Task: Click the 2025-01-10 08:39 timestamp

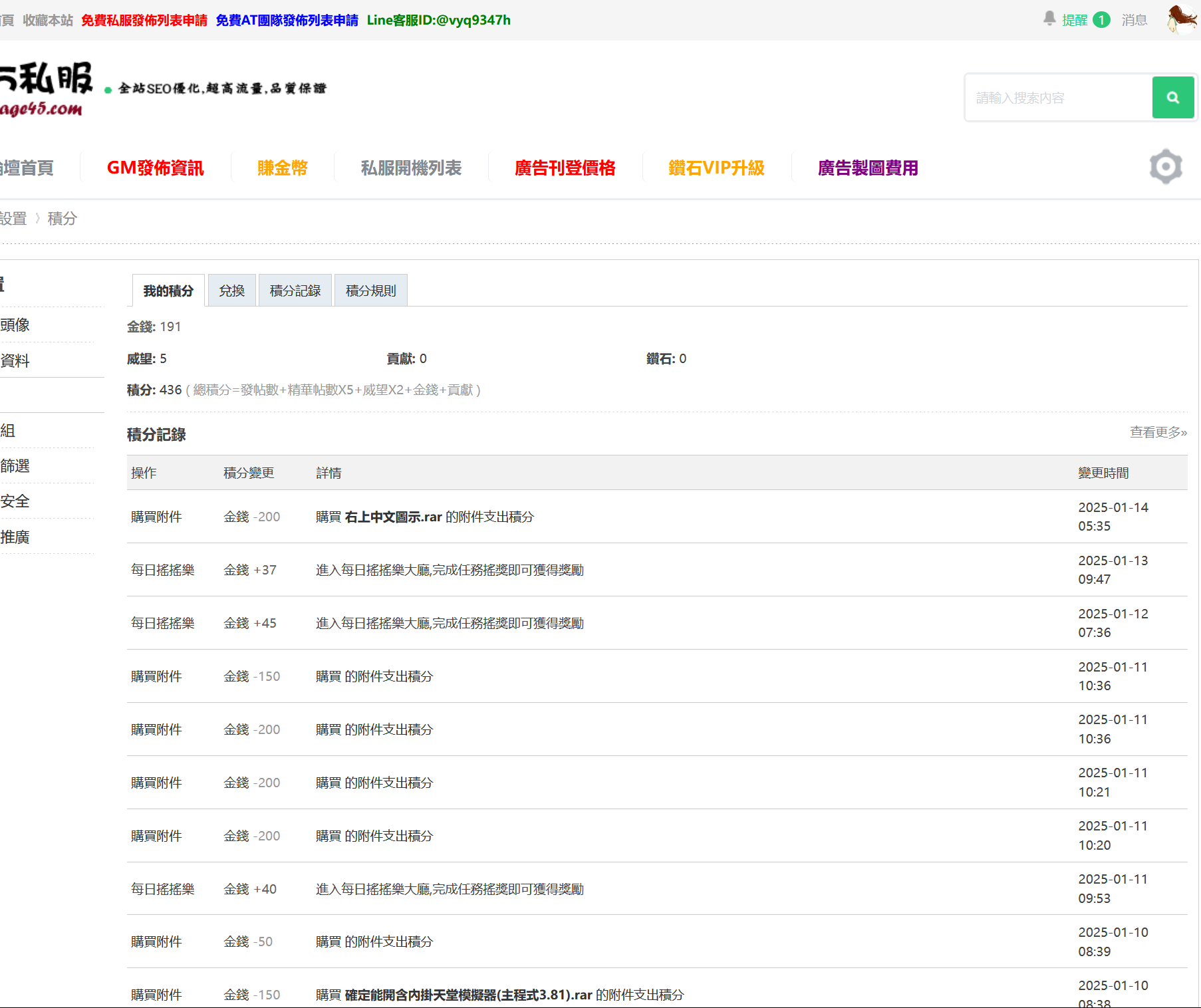Action: (1113, 942)
